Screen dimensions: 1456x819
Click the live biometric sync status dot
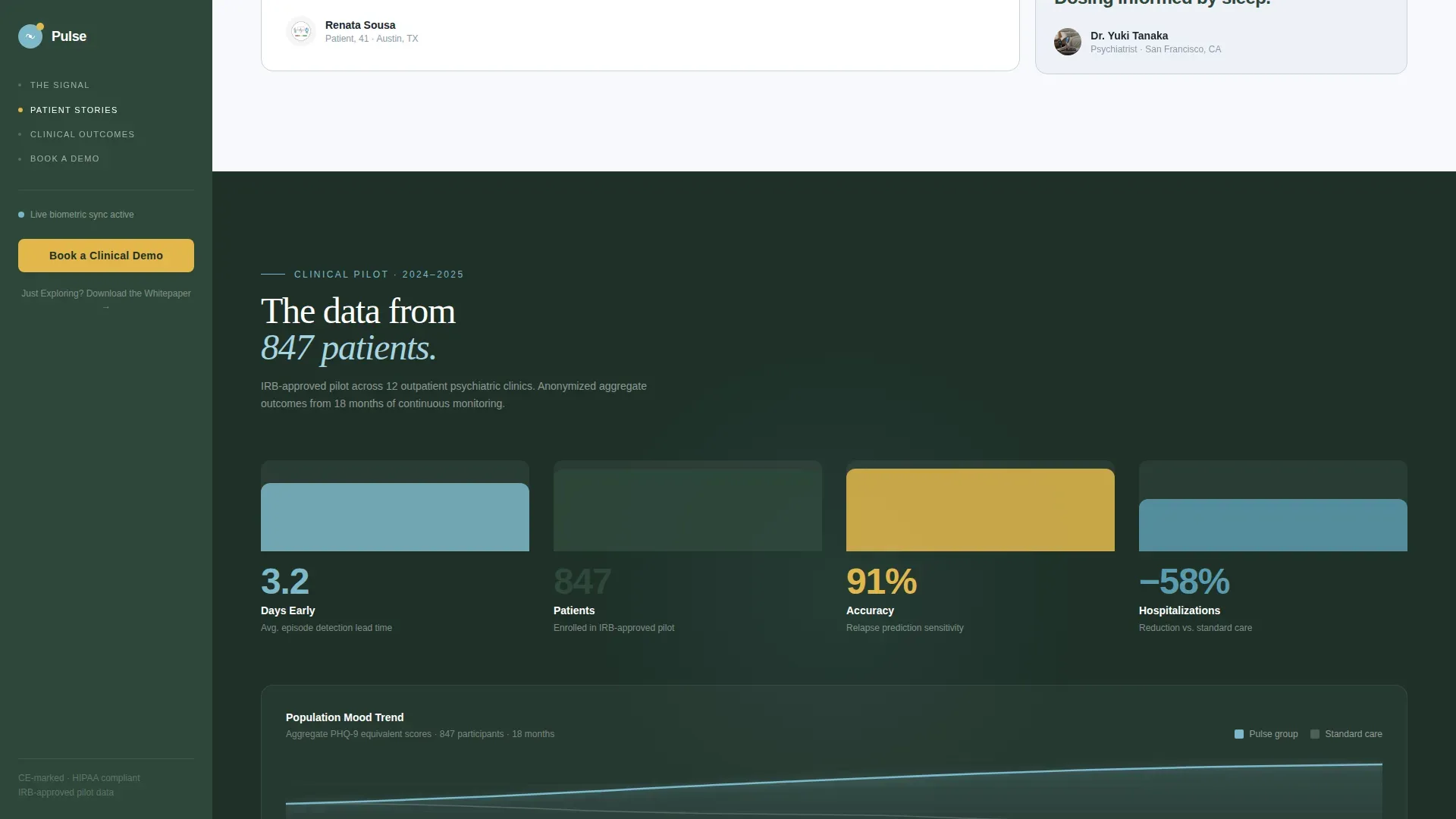click(x=21, y=215)
